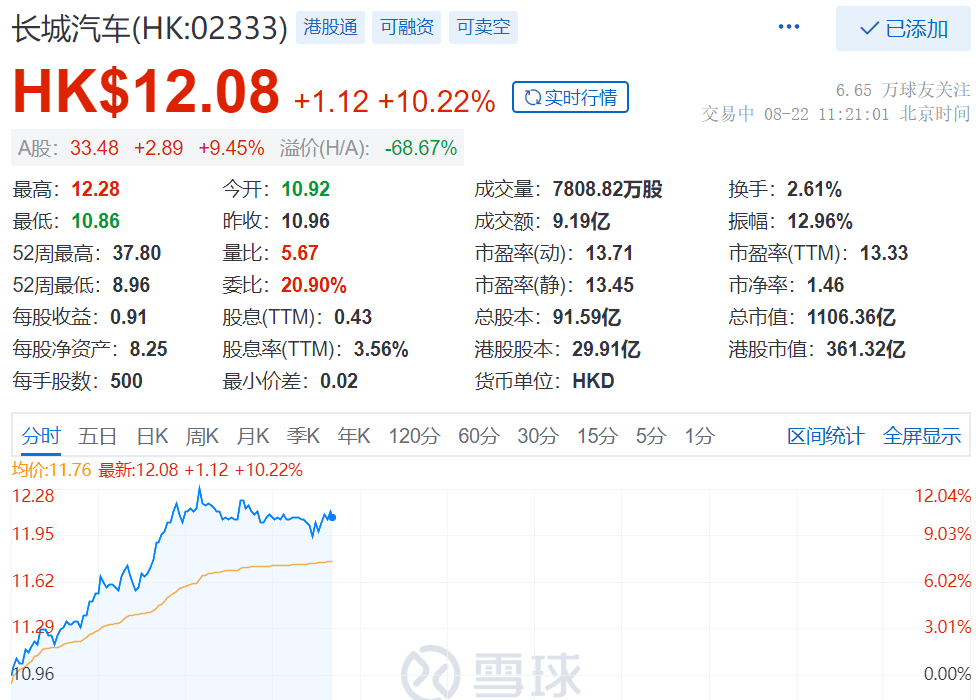Click the 市盈率(TTM) value 13.33
The image size is (976, 700).
click(884, 253)
